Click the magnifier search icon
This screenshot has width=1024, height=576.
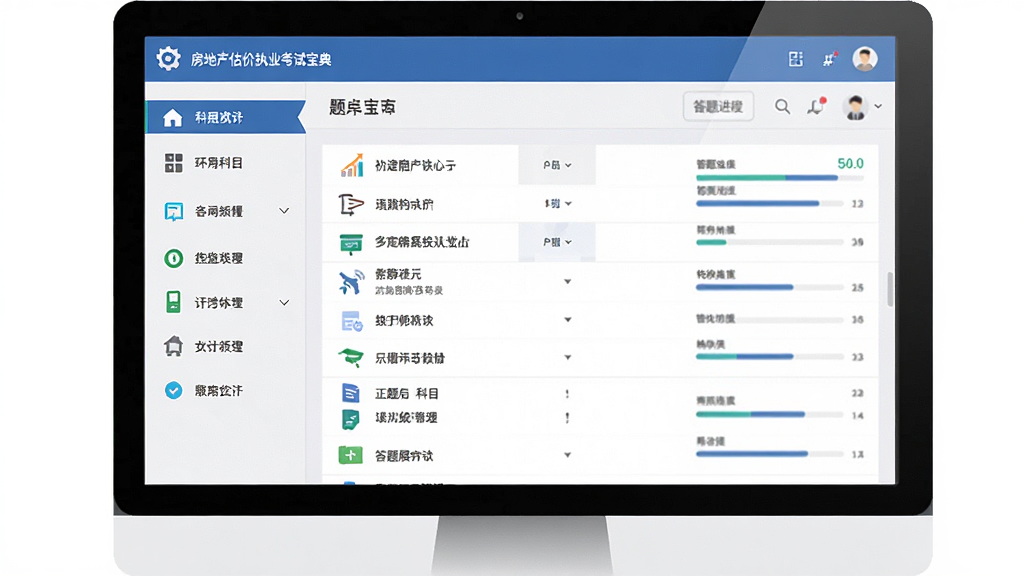coord(782,106)
